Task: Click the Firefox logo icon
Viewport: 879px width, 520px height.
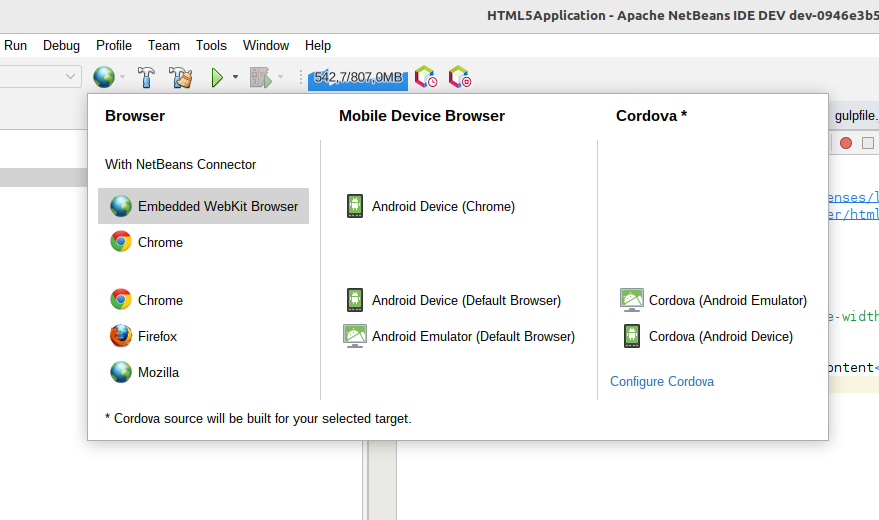Action: coord(121,336)
